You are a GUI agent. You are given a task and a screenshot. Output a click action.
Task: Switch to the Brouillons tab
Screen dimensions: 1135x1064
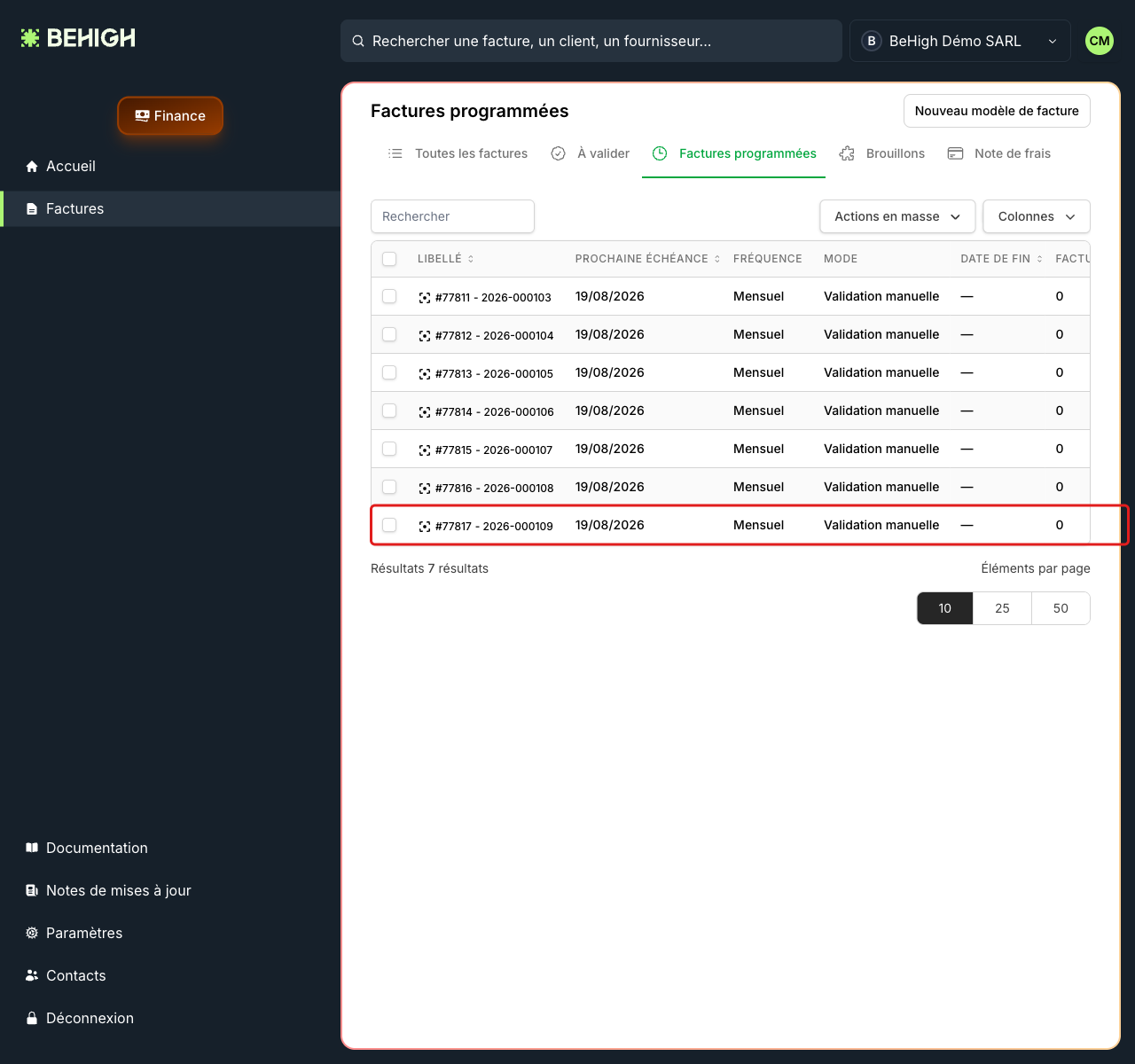point(882,153)
